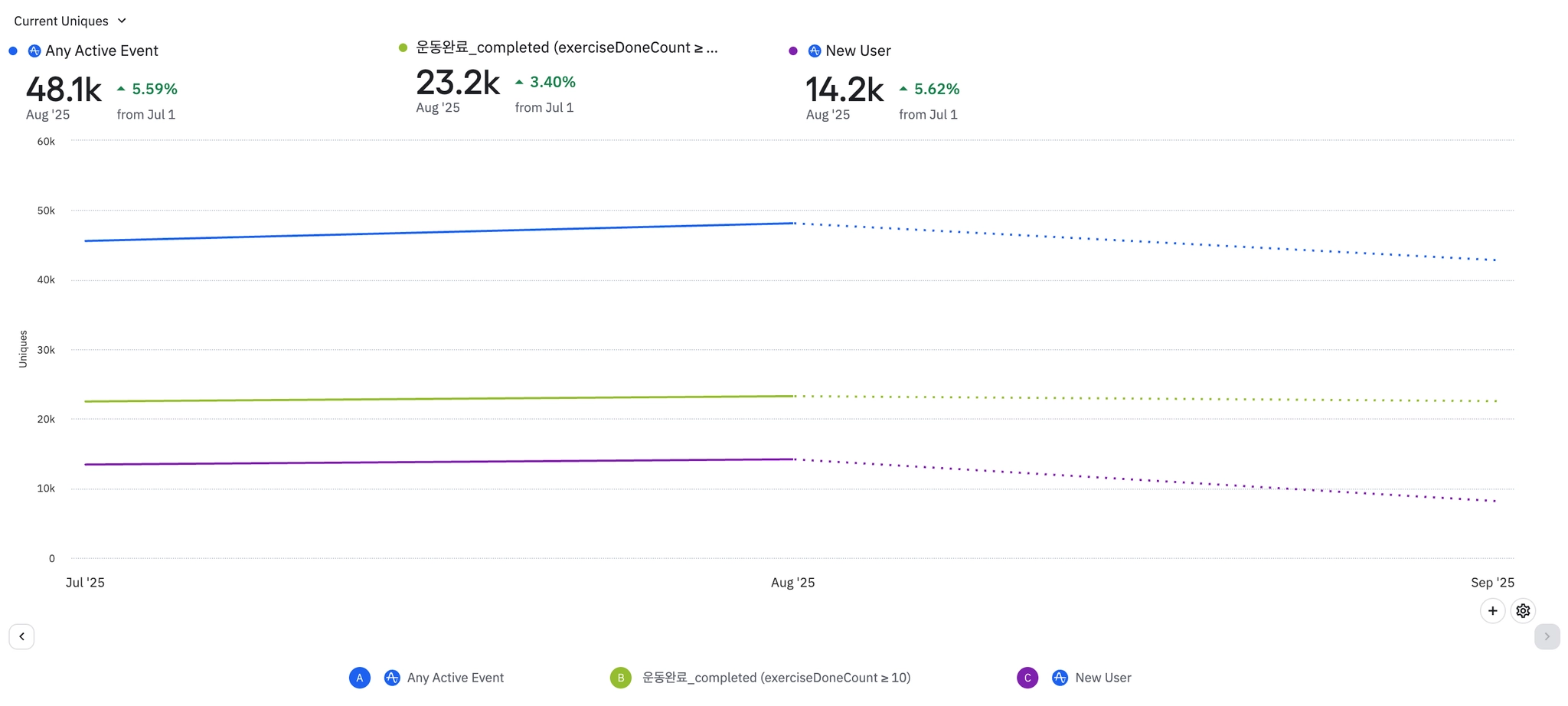Screen dimensions: 1568x706
Task: Toggle series B legend badge
Action: (x=621, y=678)
